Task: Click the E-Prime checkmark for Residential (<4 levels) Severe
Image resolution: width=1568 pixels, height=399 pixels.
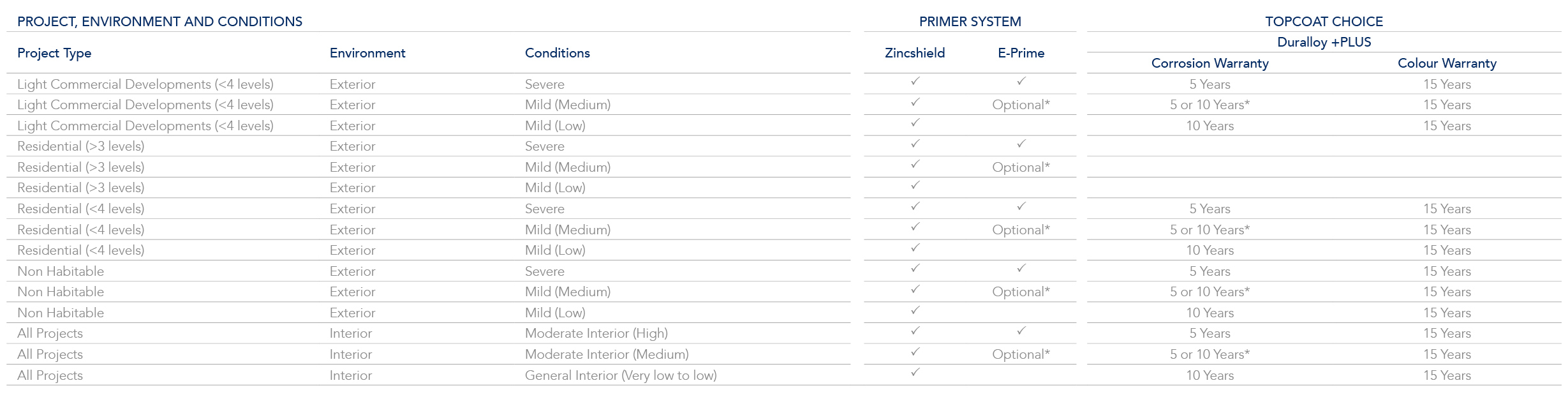Action: point(1021,206)
